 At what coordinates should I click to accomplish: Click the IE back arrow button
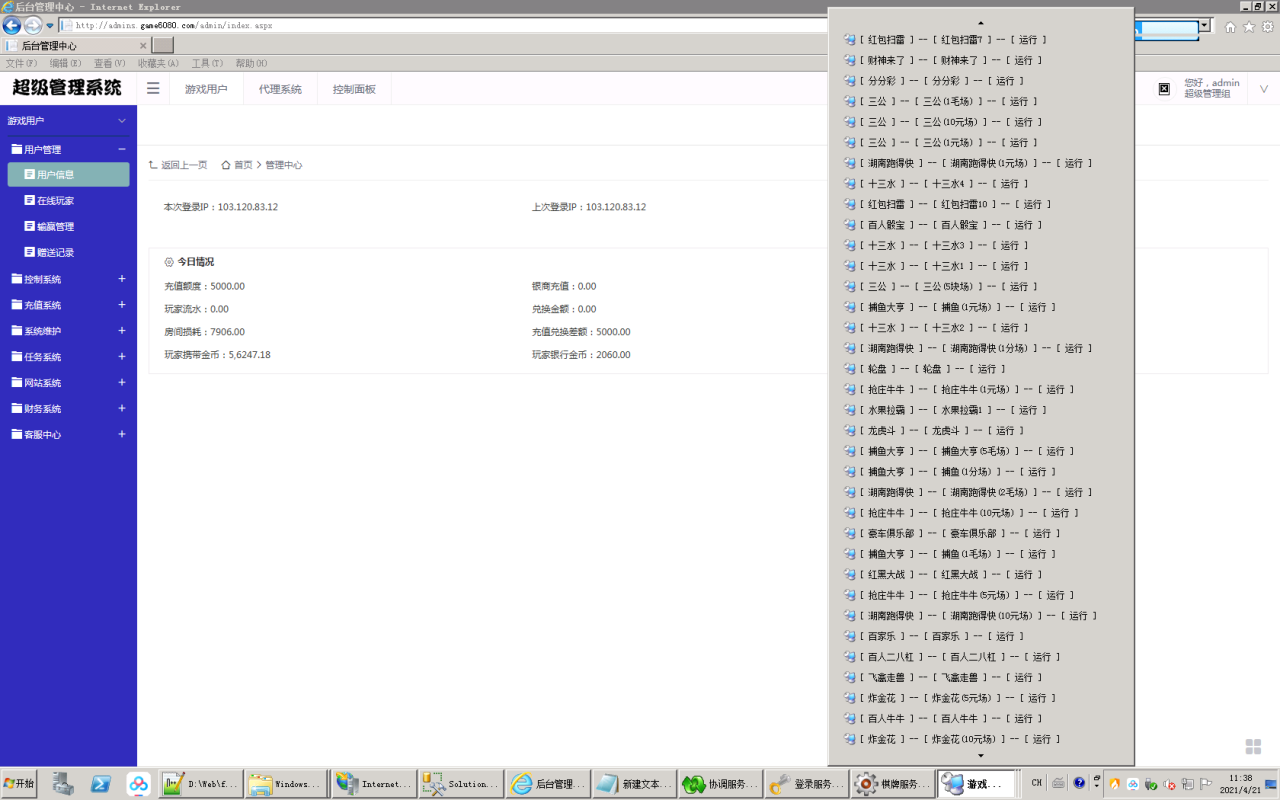point(12,26)
